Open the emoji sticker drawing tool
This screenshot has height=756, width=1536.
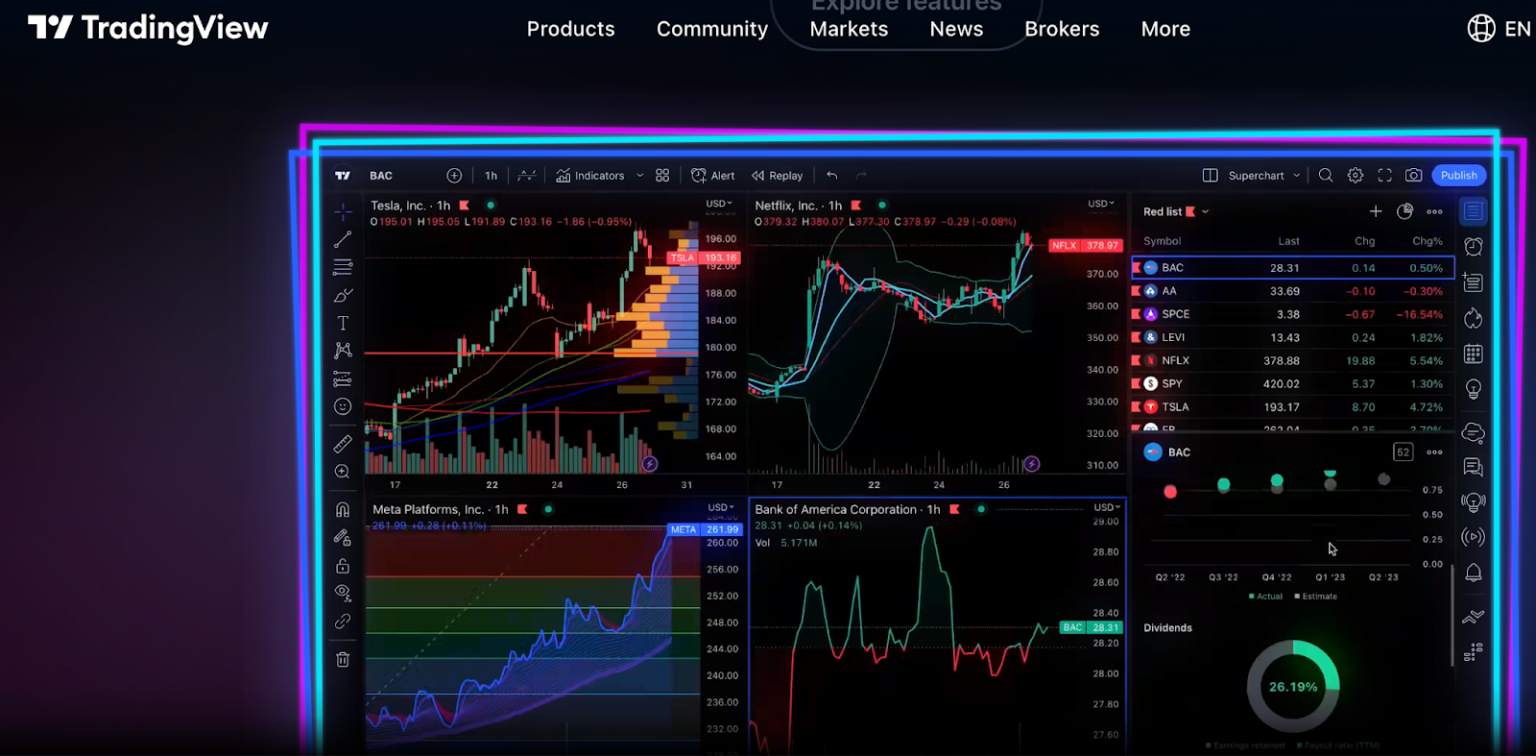(x=341, y=406)
